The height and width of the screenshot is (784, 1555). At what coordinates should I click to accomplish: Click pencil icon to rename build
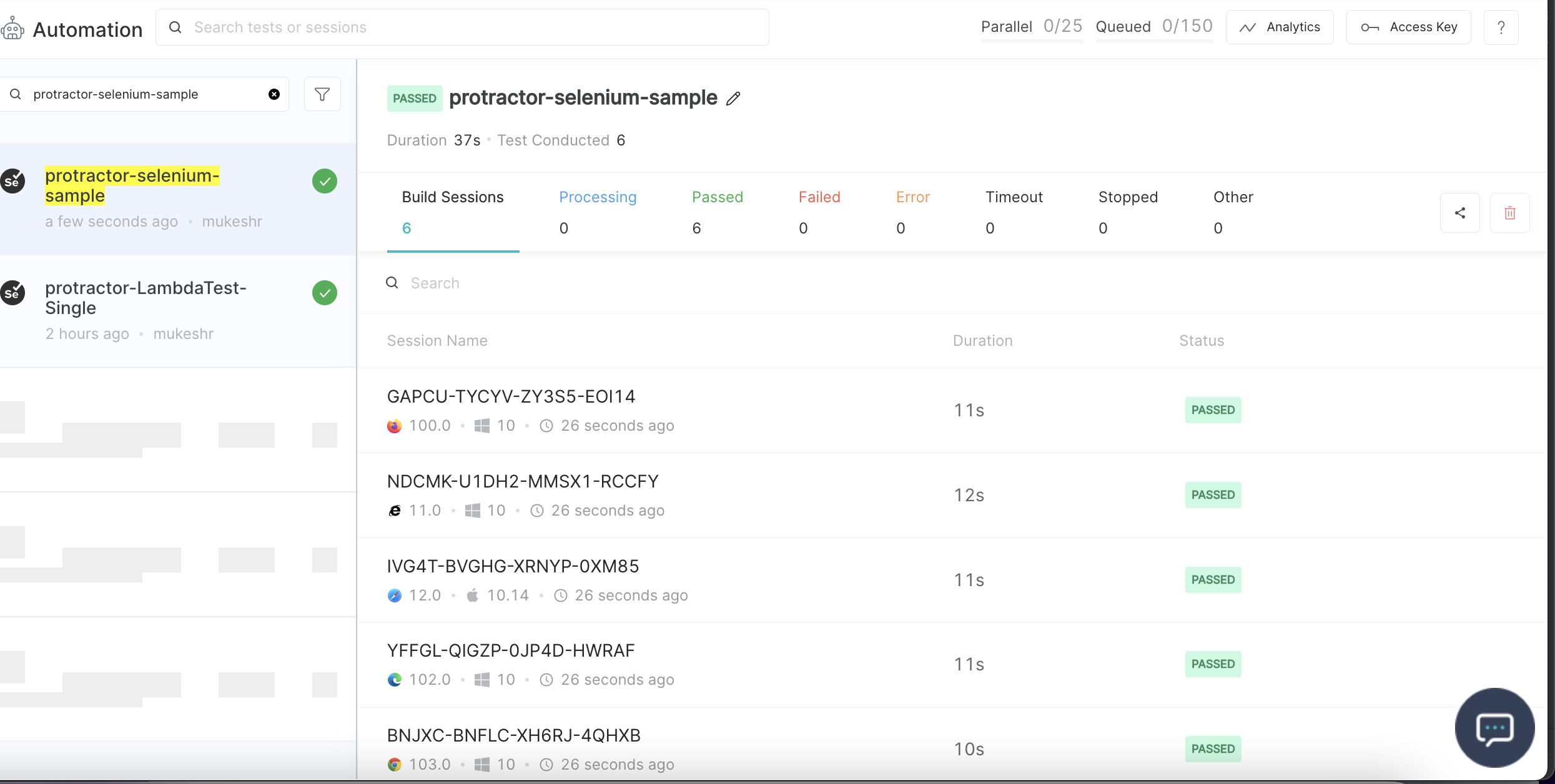733,99
